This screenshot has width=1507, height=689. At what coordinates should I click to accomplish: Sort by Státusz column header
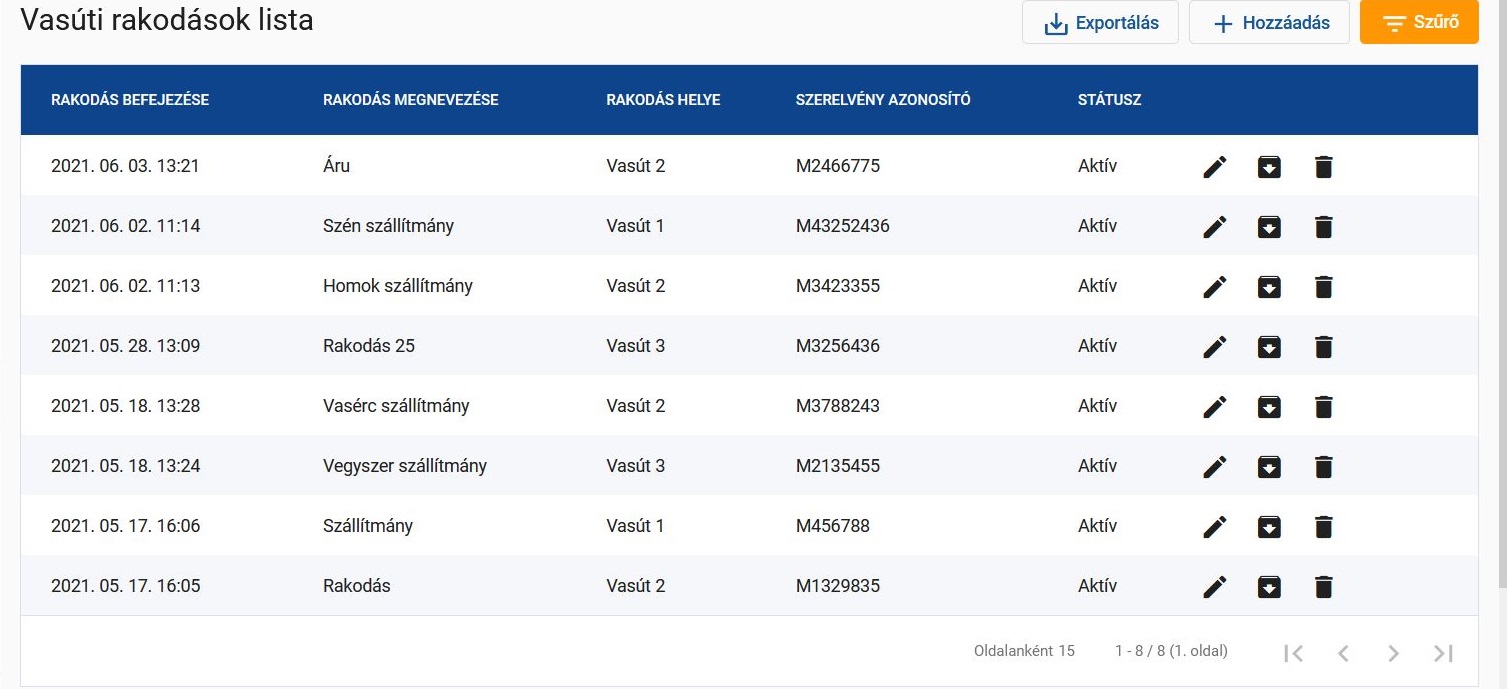1109,100
